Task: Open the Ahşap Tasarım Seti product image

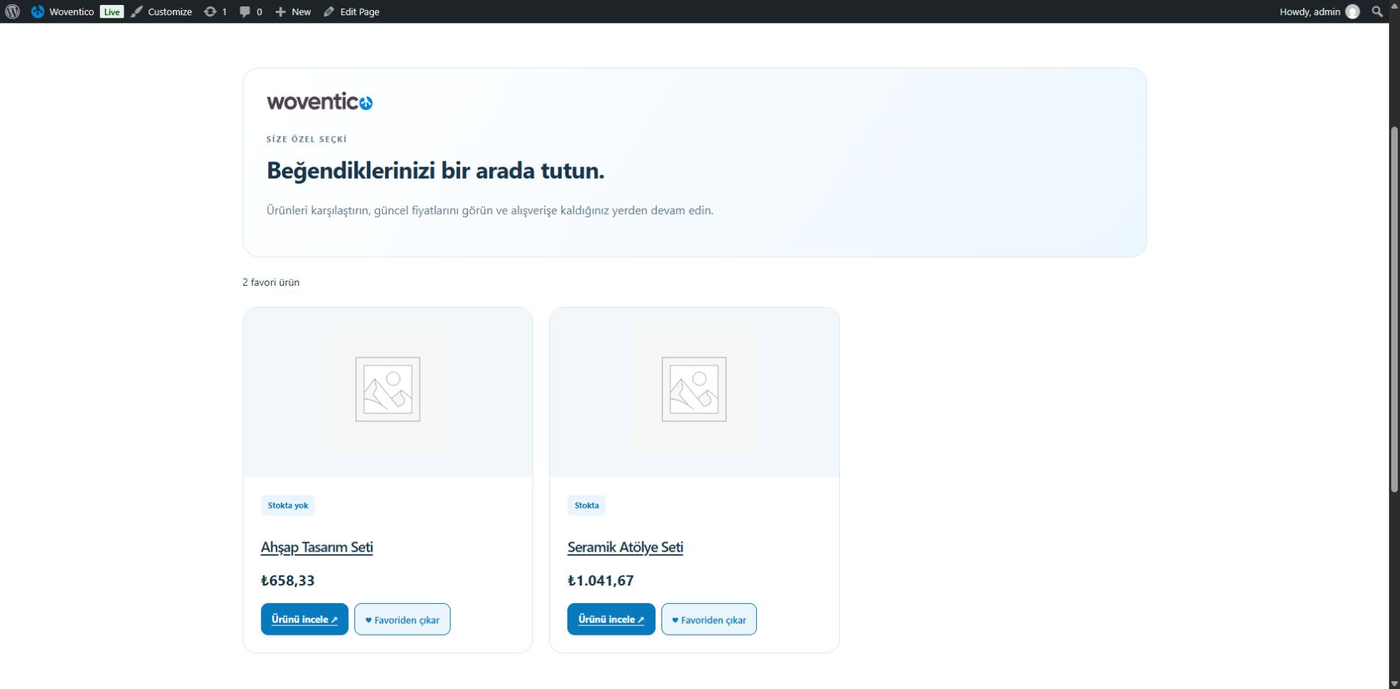Action: click(x=388, y=391)
